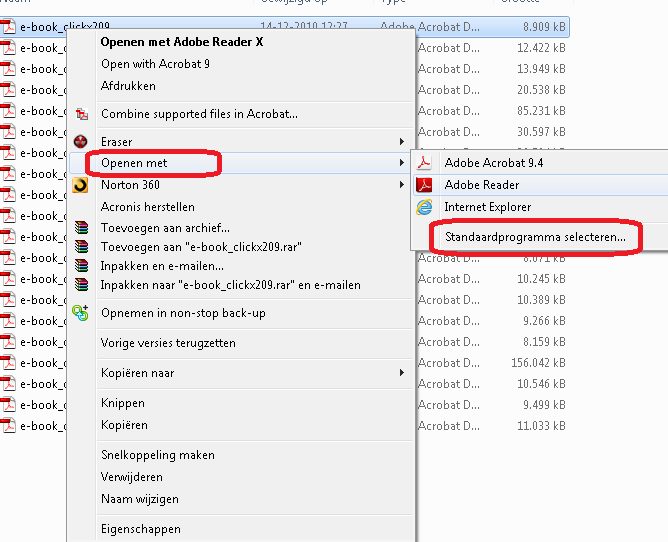This screenshot has height=542, width=668.
Task: Choose Vorige versies terugzetten
Action: [x=168, y=343]
